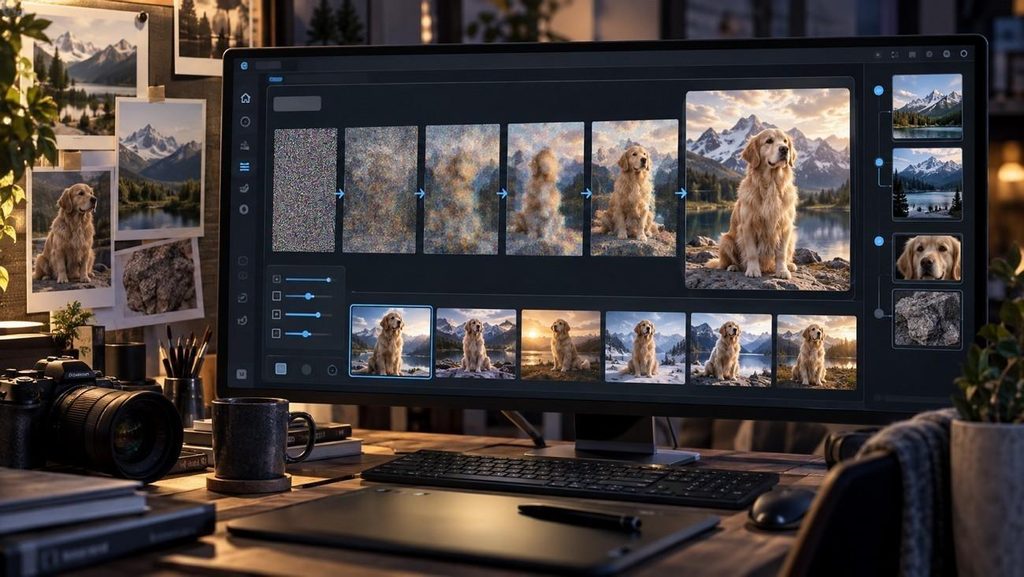Click the round icon beside the ring icon
The width and height of the screenshot is (1024, 577).
946,54
